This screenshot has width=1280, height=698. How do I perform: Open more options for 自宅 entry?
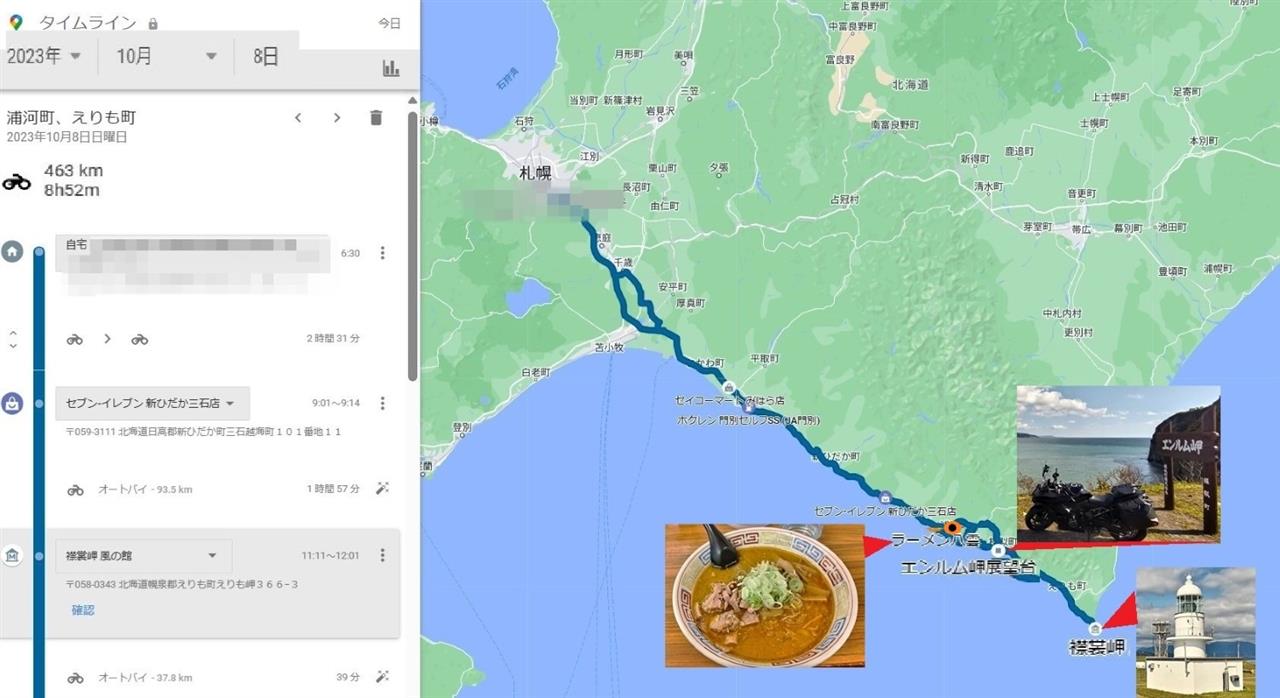[382, 253]
